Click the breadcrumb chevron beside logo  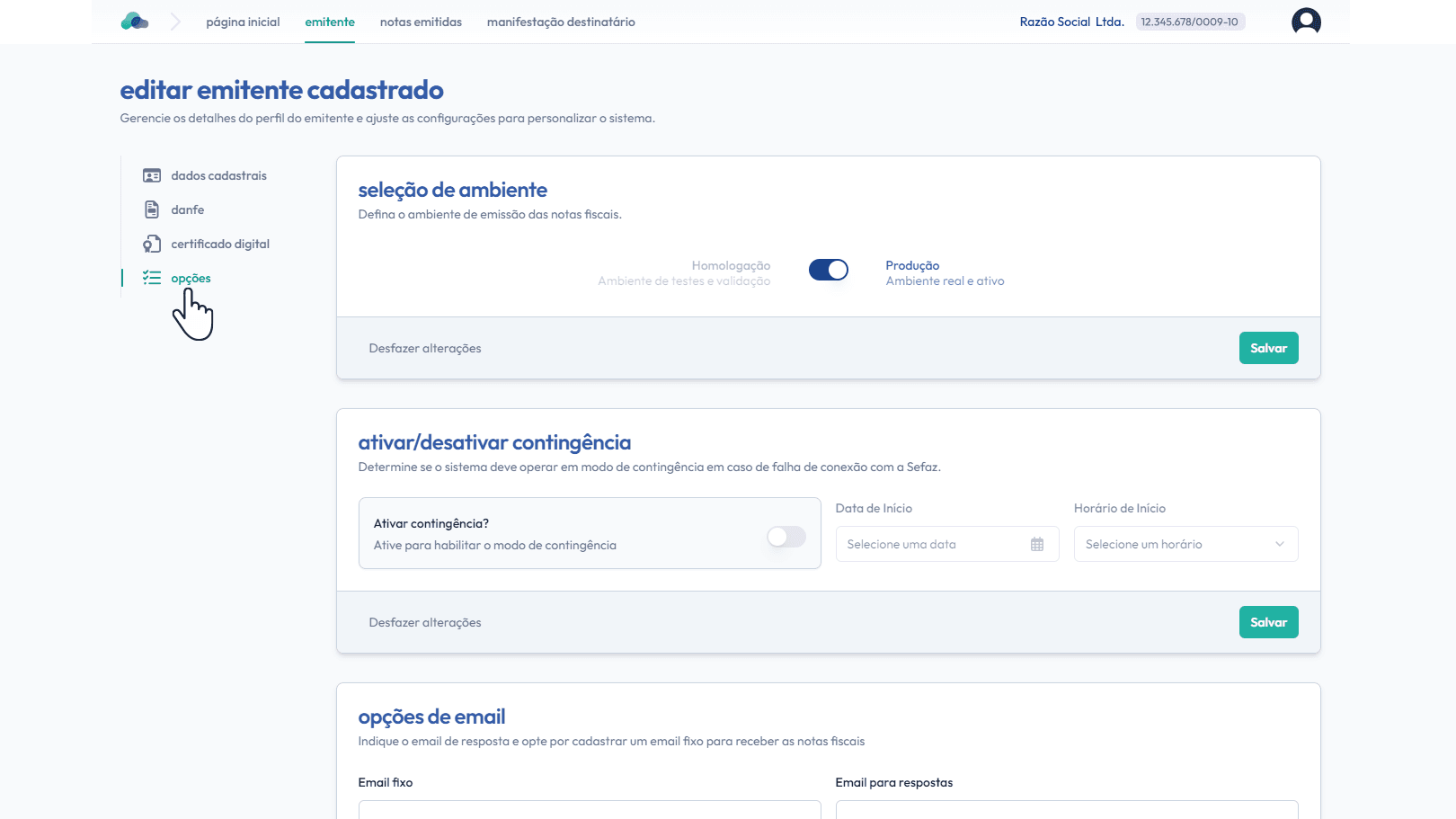click(x=175, y=22)
